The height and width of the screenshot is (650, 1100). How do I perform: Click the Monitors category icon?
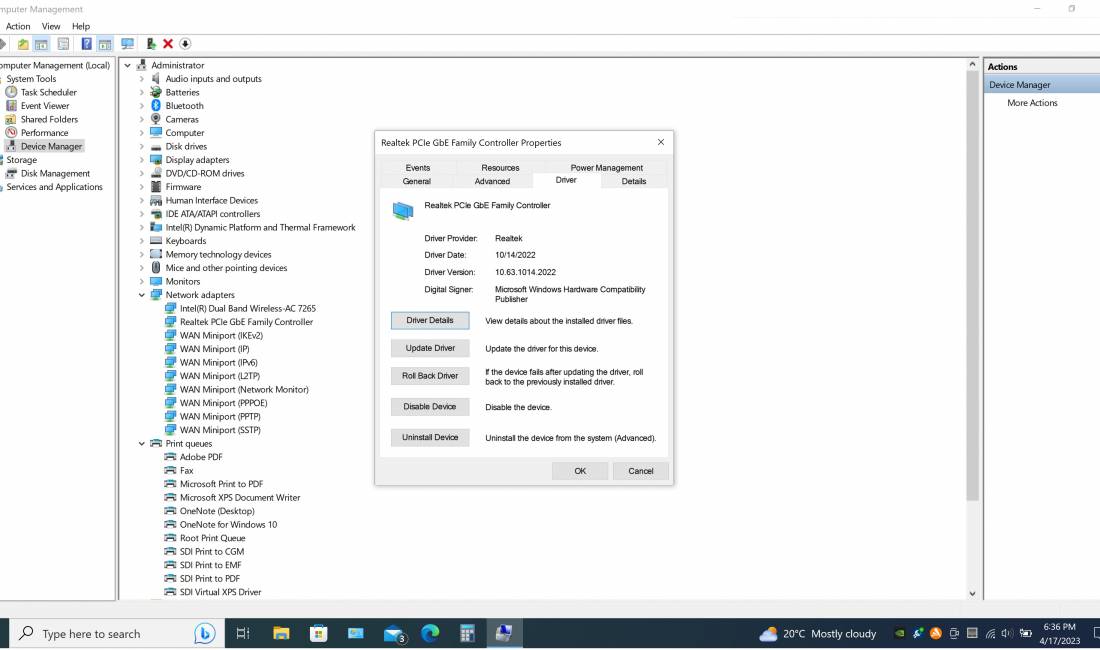click(156, 281)
